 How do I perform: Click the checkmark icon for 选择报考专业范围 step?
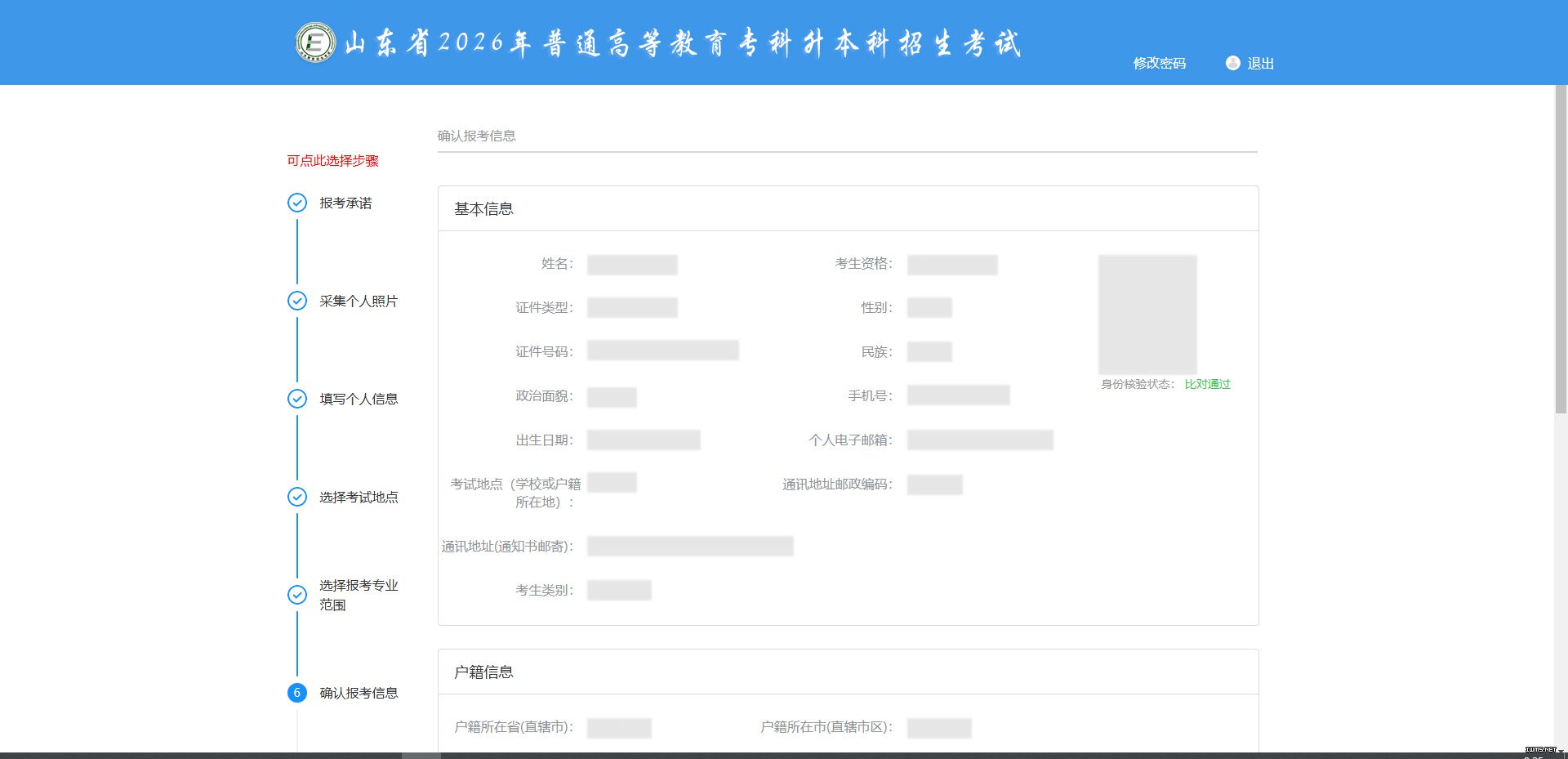pos(297,595)
